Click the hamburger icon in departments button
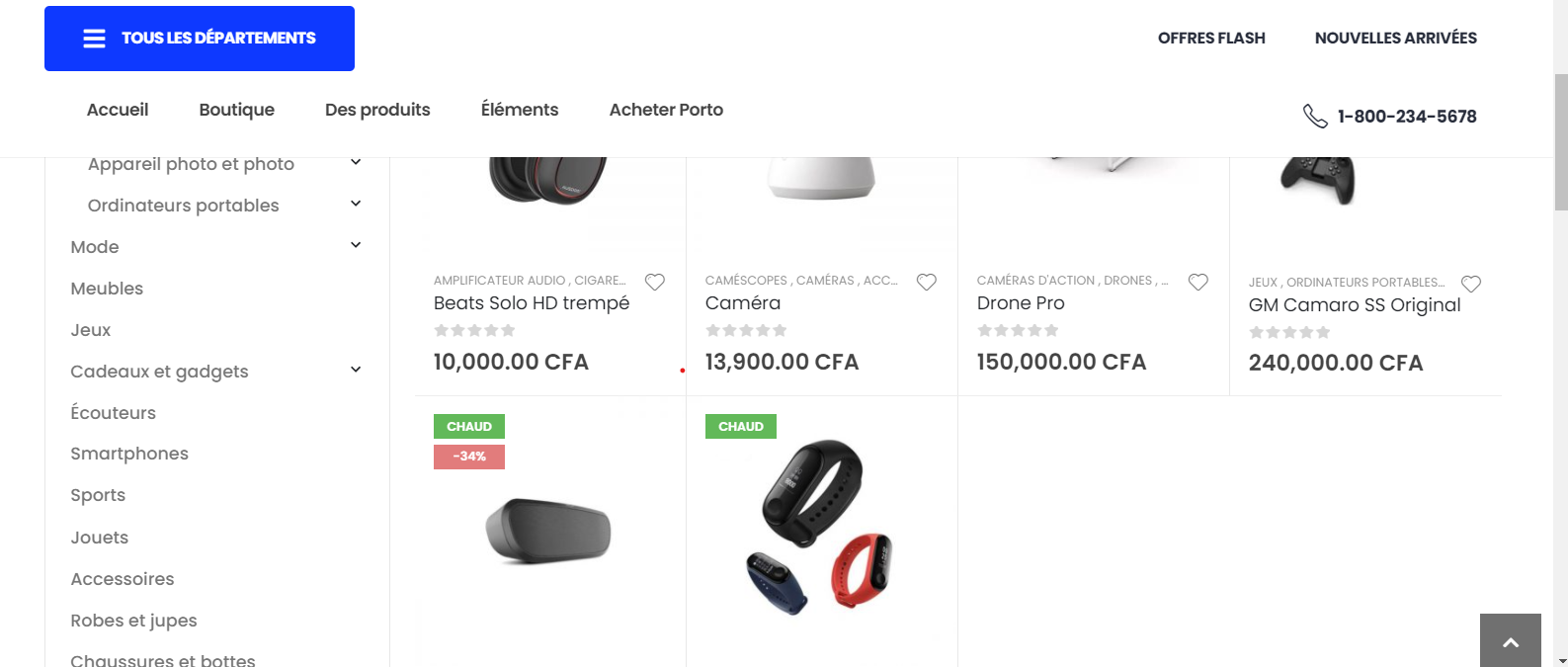1568x667 pixels. tap(94, 39)
